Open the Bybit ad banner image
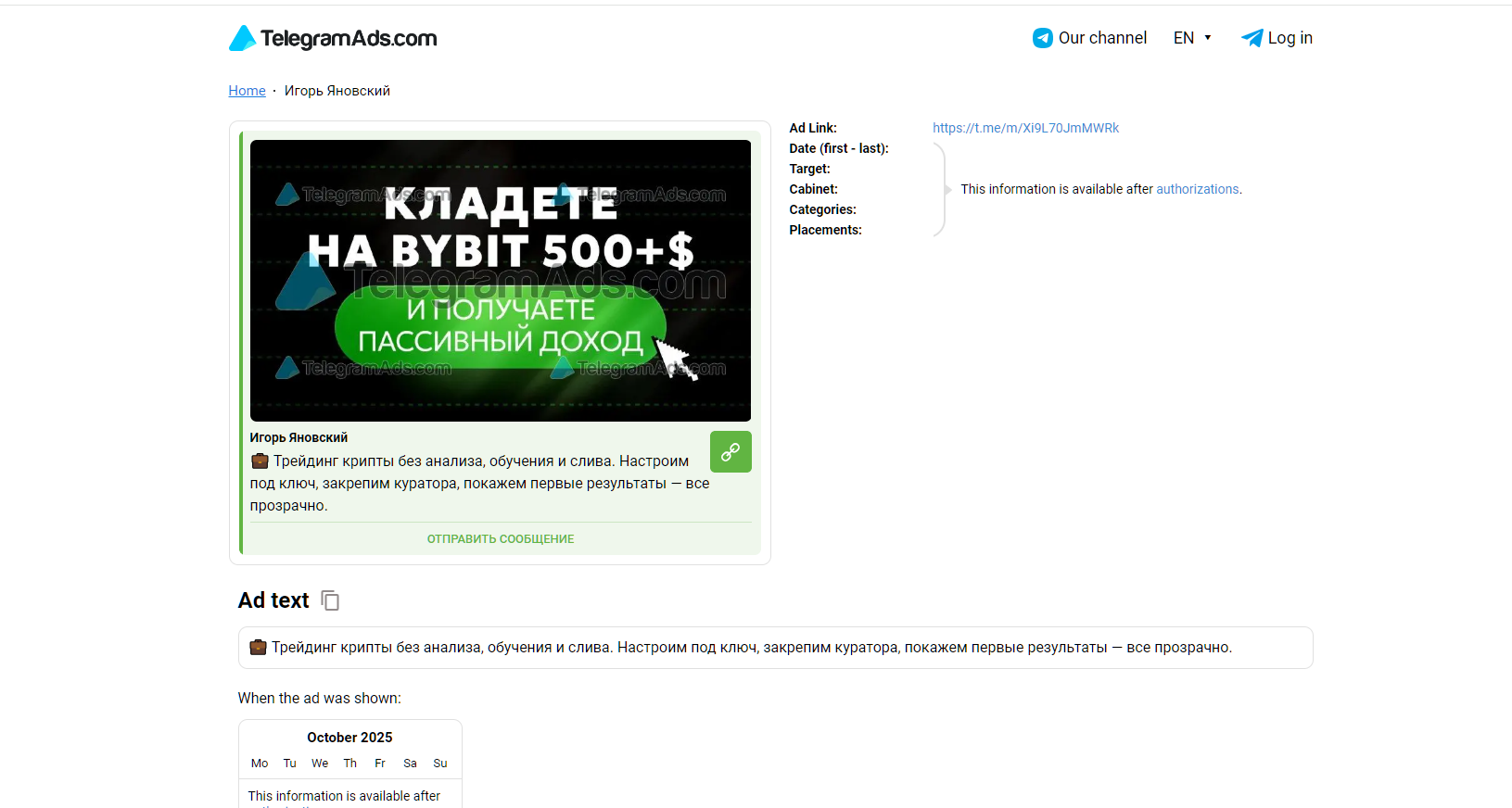This screenshot has width=1512, height=808. coord(501,281)
